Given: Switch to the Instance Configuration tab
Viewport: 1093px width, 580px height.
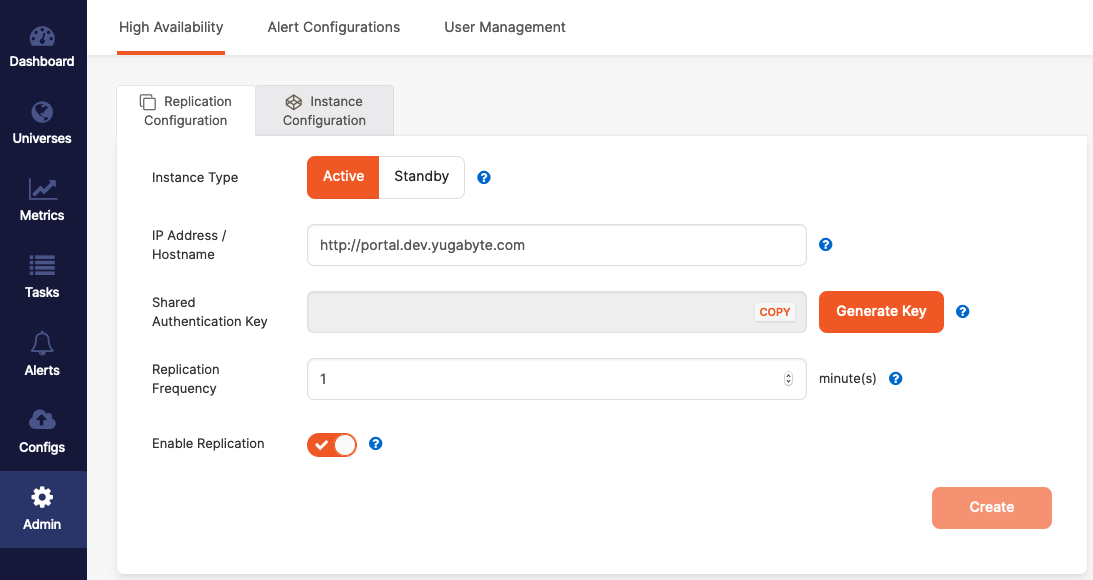Looking at the screenshot, I should [324, 110].
